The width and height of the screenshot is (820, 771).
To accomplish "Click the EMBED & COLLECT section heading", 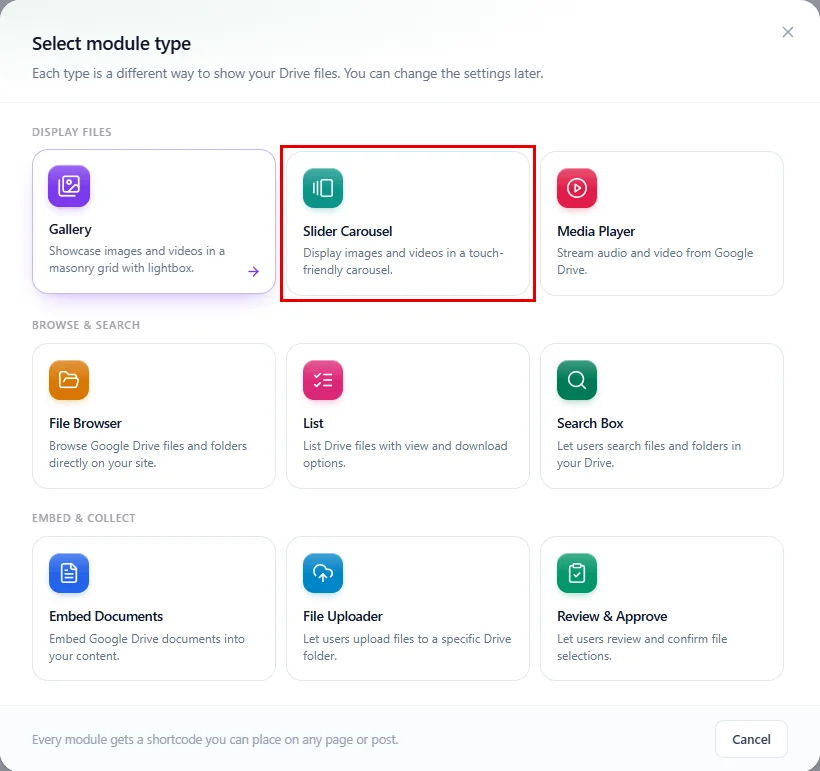I will pos(84,518).
